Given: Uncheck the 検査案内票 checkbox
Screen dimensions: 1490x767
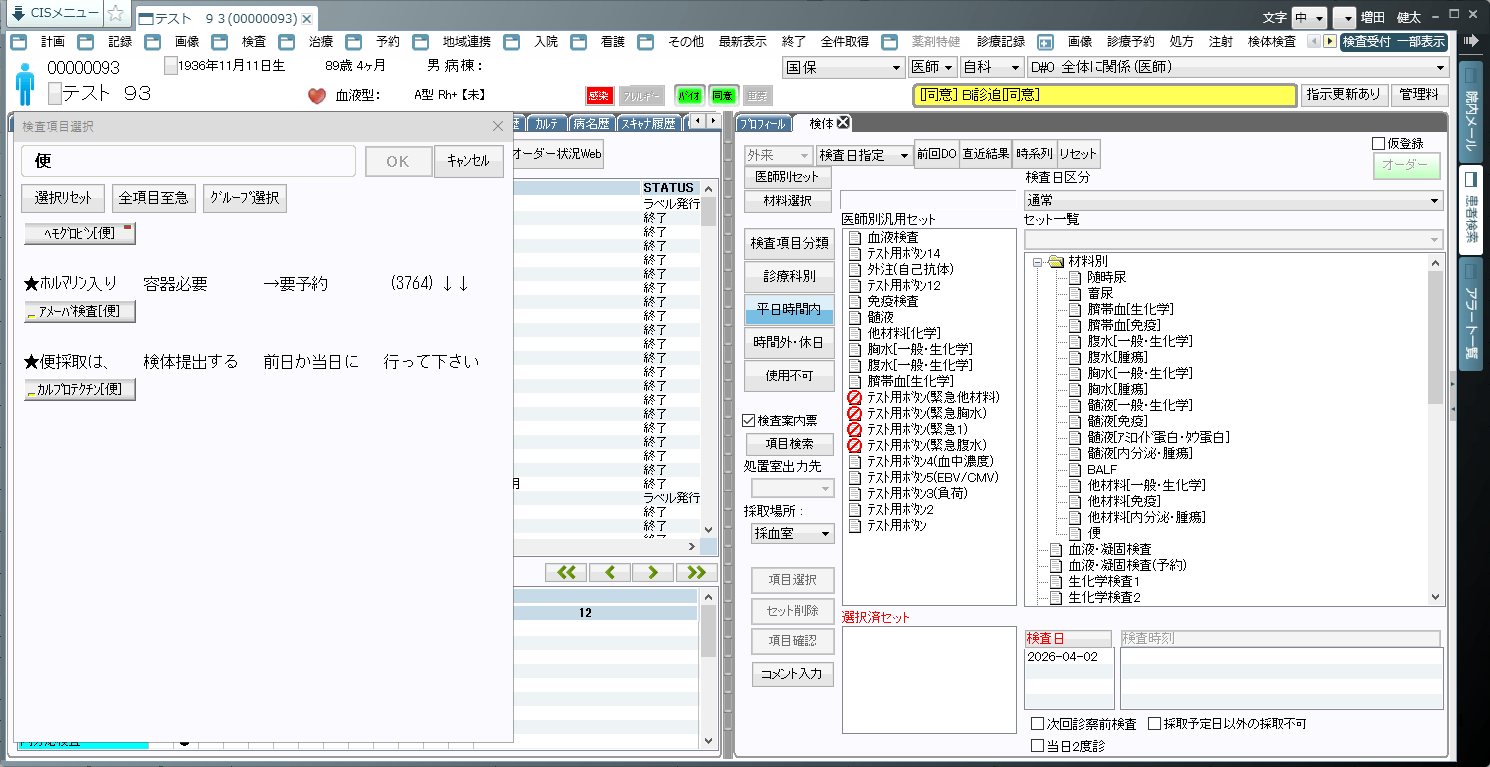Looking at the screenshot, I should tap(749, 421).
